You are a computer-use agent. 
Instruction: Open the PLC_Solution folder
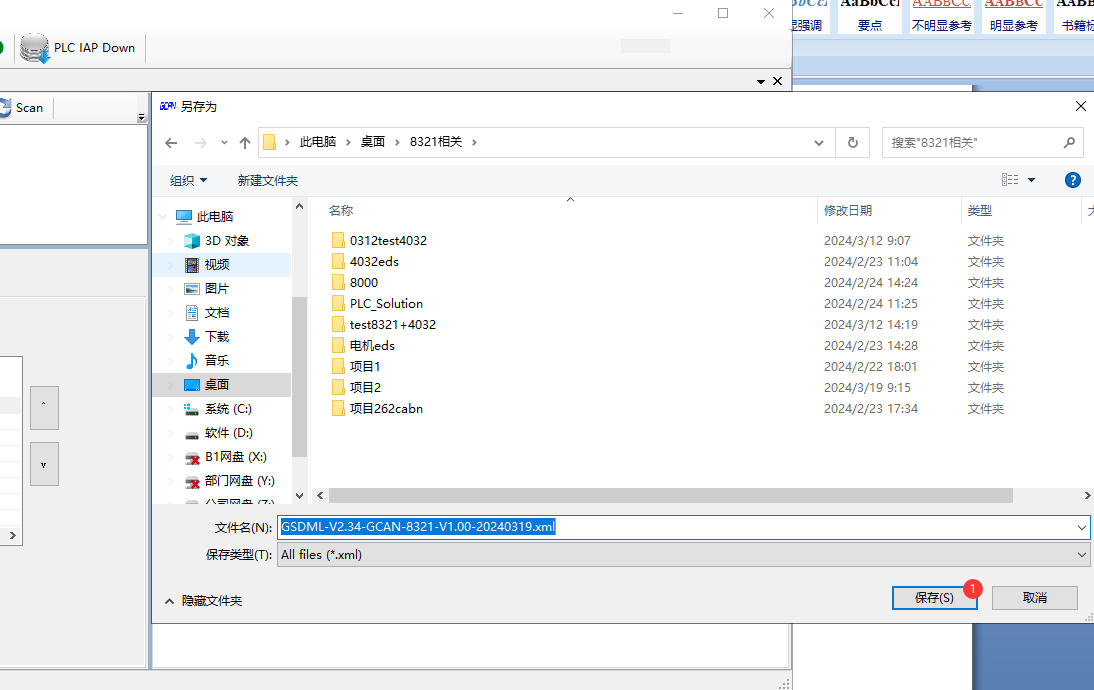(386, 304)
